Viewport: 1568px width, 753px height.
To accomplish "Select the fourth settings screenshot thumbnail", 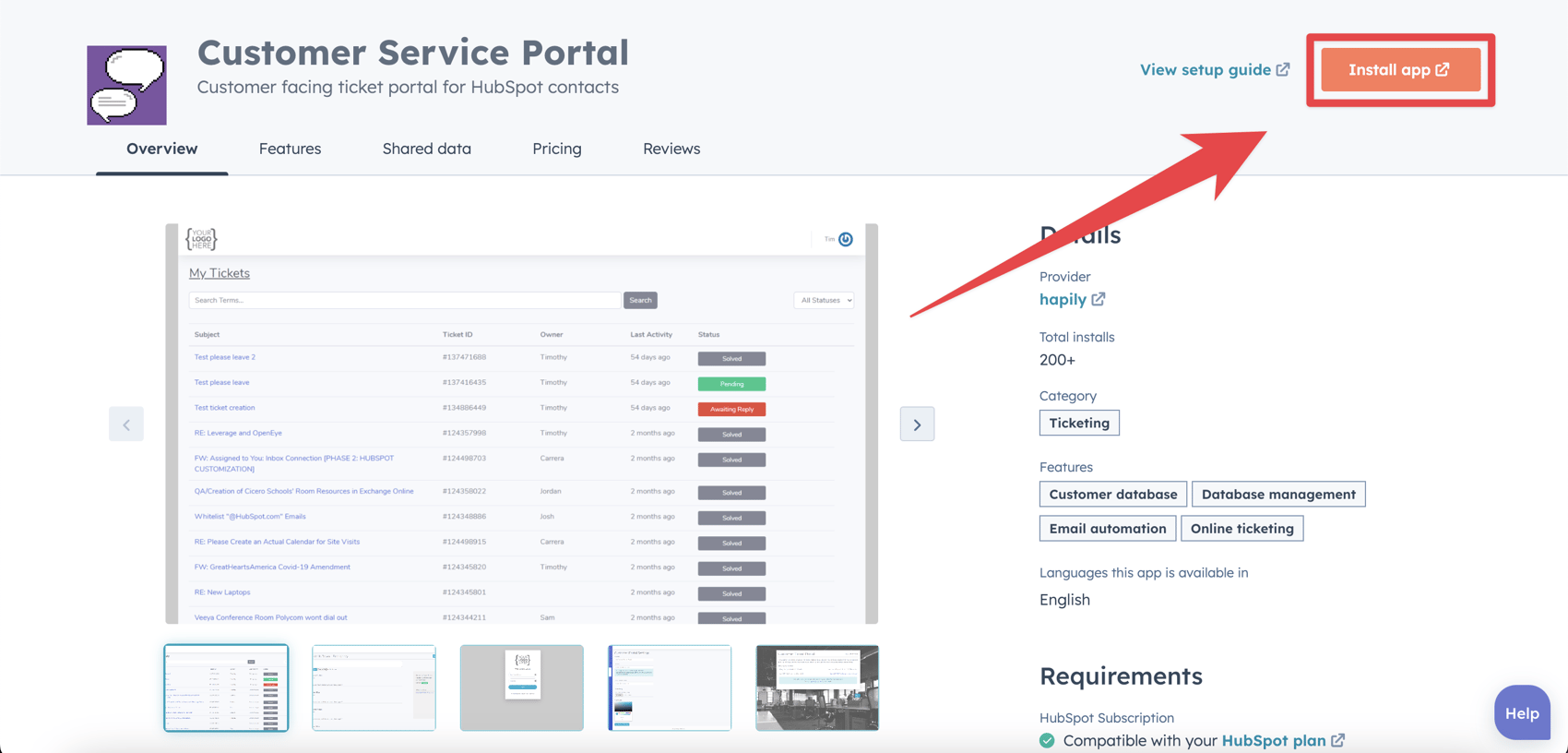I will (x=670, y=687).
